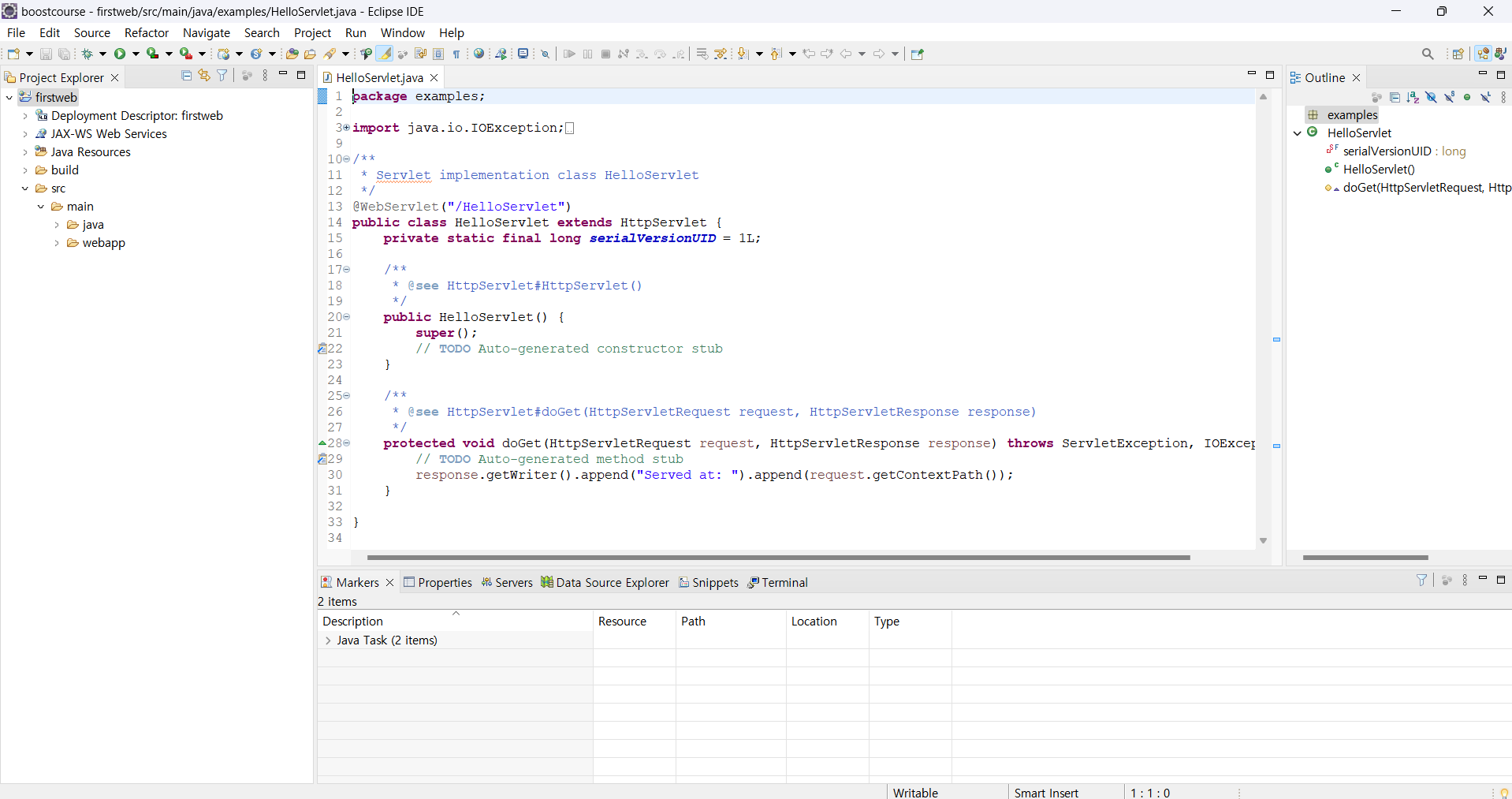Switch to the Java perspective icon
1512x799 pixels.
pos(1501,54)
